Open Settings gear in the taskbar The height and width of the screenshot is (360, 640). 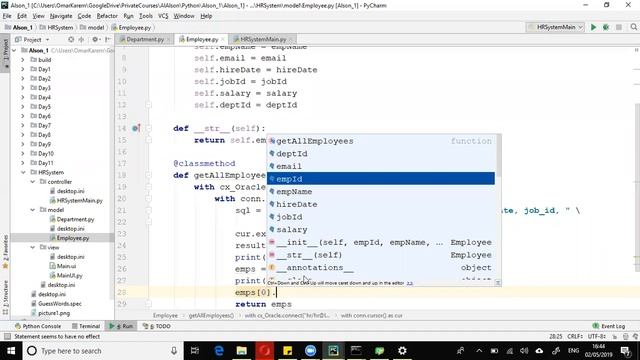point(402,351)
